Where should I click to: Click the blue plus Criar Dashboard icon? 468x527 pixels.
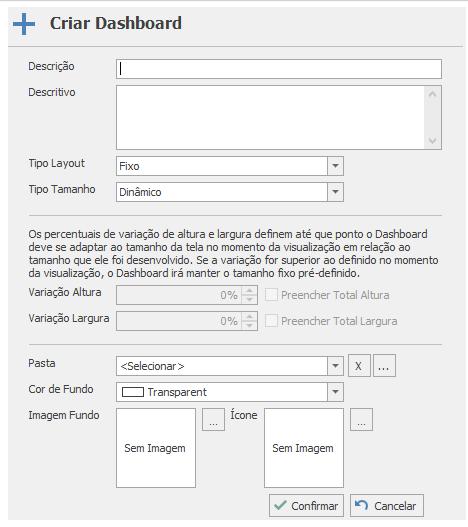(24, 24)
